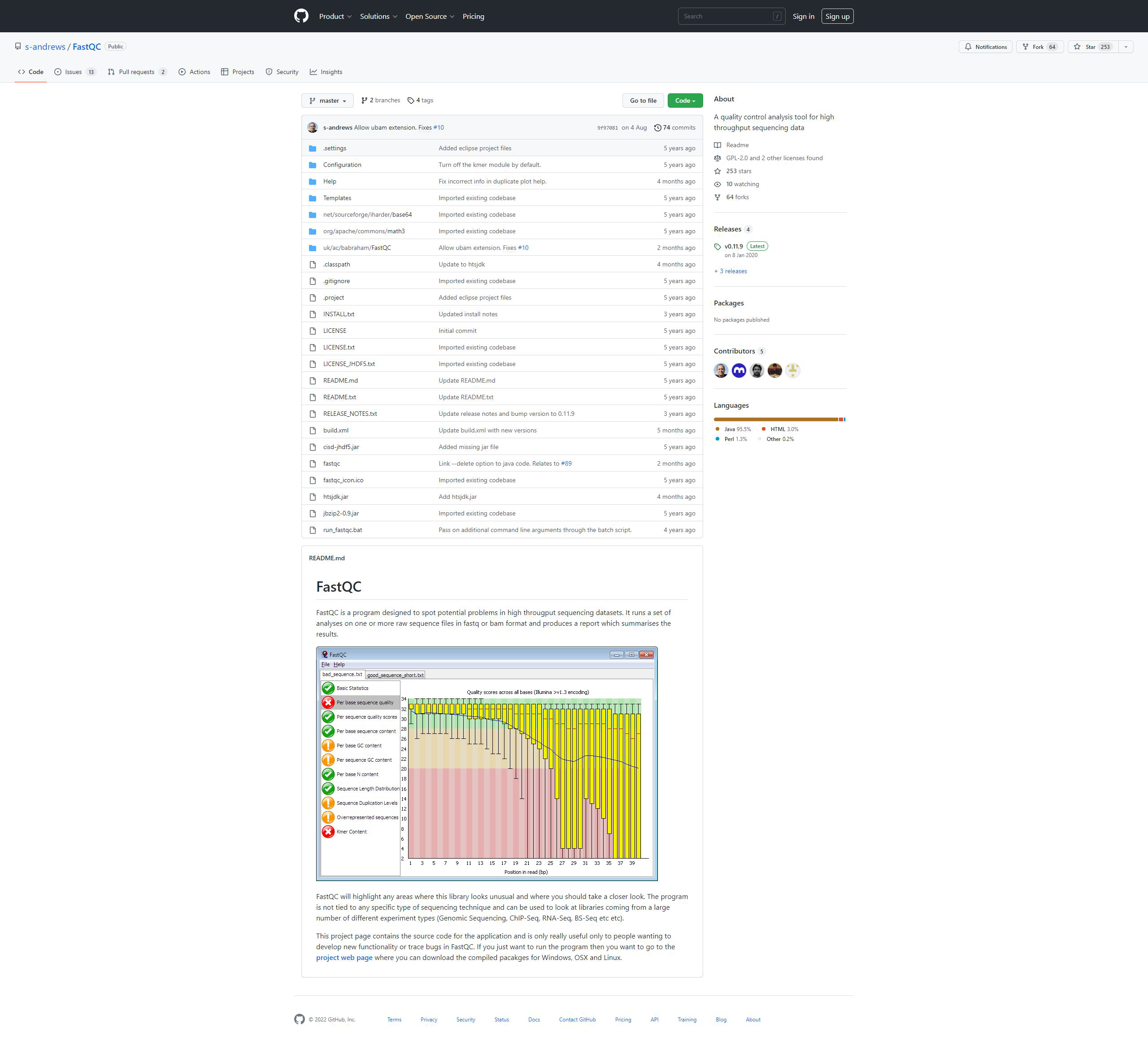Open the first contributor avatar
1148x1047 pixels.
pos(721,371)
